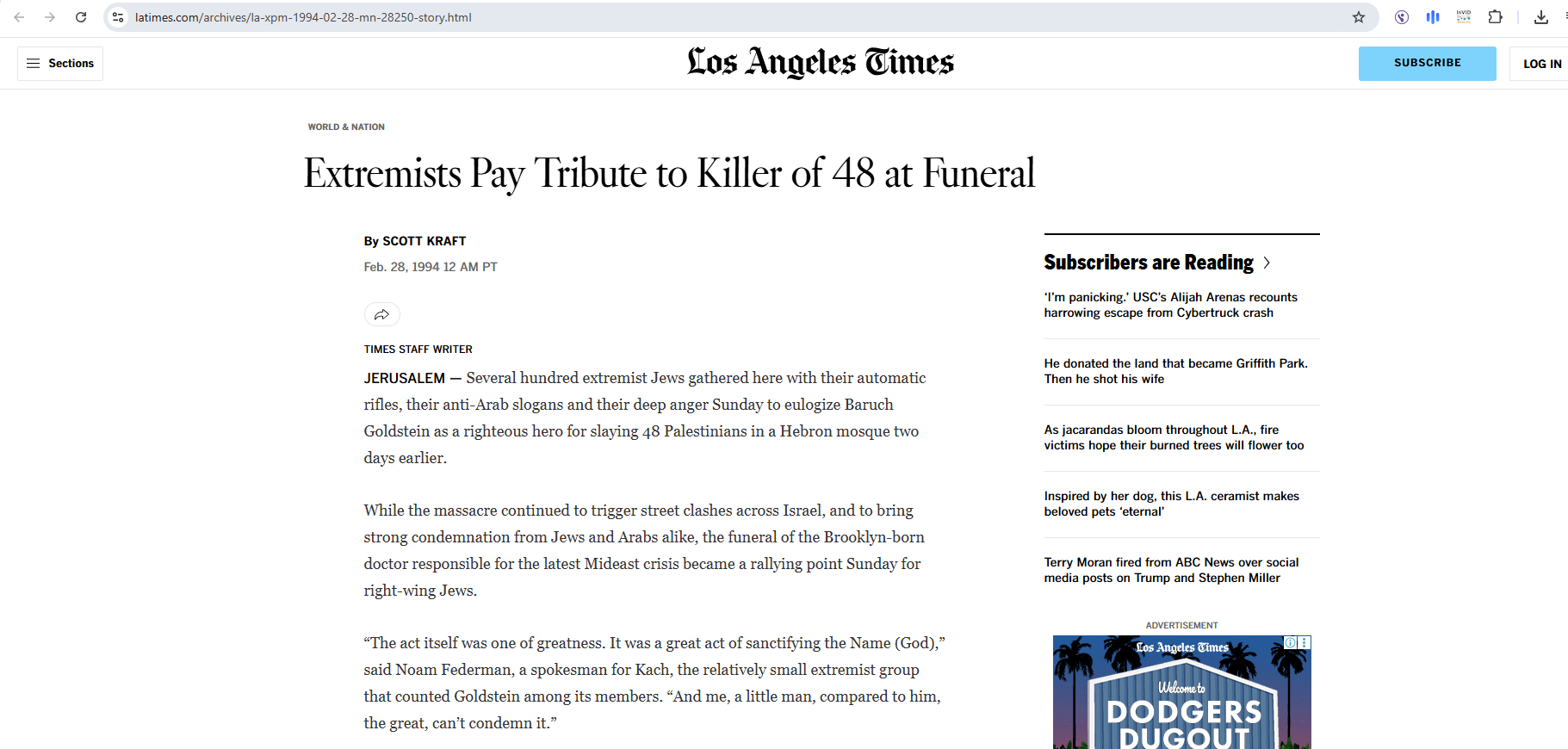
Task: Open the L.A. ceramist pets story
Action: point(1171,504)
